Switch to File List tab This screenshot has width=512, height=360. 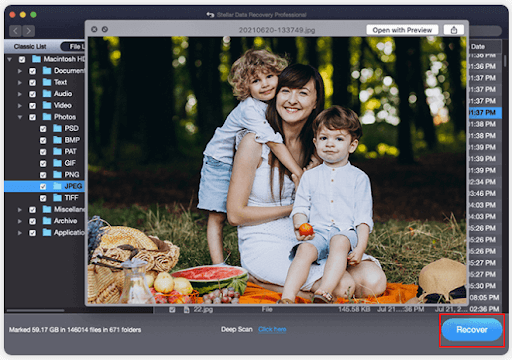click(x=74, y=47)
